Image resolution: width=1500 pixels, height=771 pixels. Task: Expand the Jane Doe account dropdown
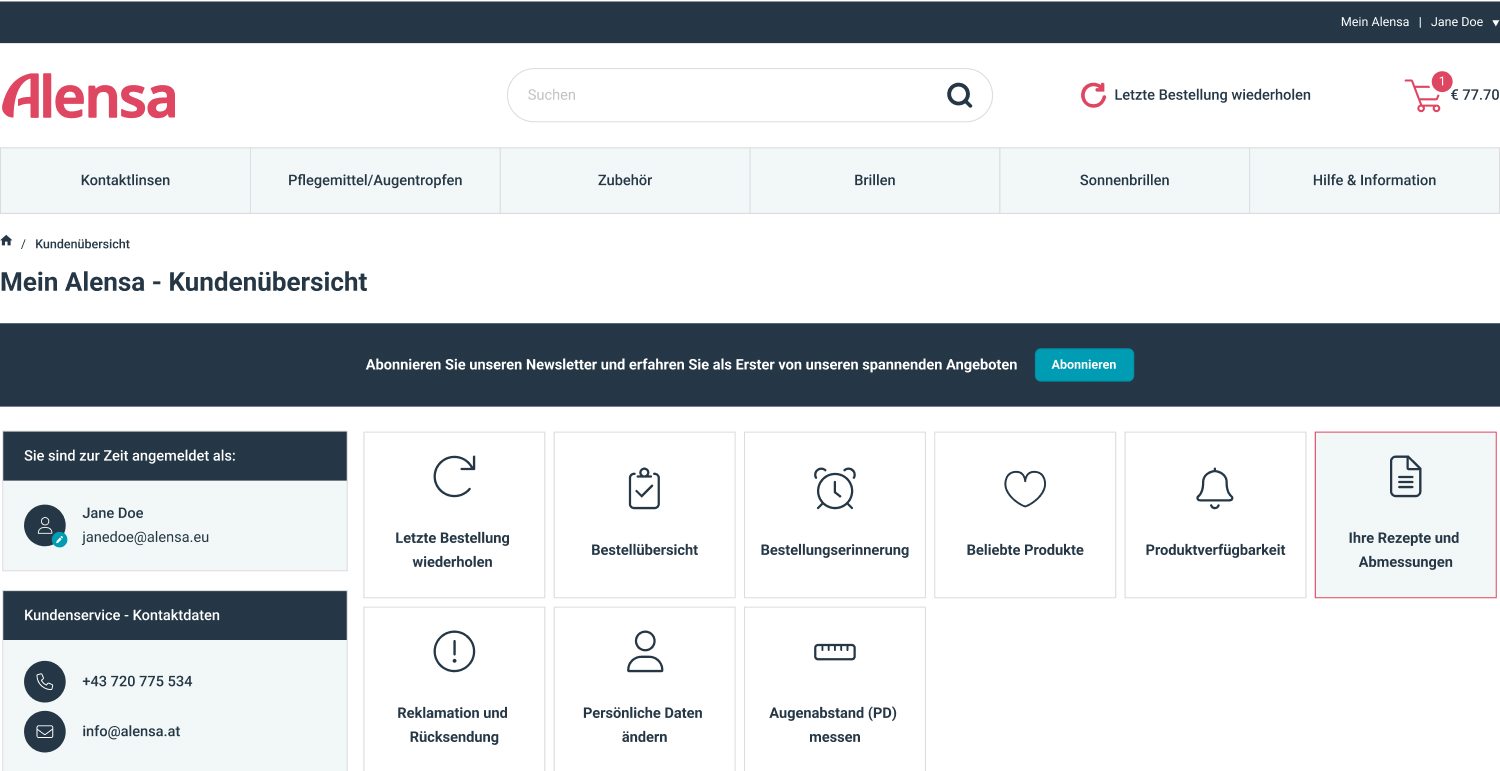(1464, 22)
